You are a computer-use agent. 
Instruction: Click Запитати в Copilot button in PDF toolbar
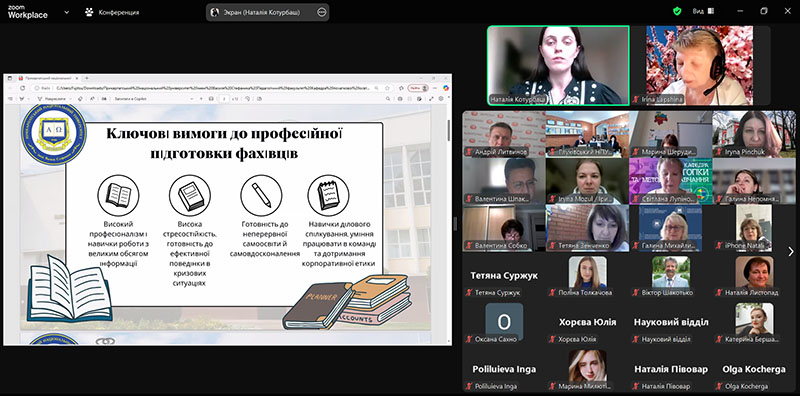coord(130,98)
